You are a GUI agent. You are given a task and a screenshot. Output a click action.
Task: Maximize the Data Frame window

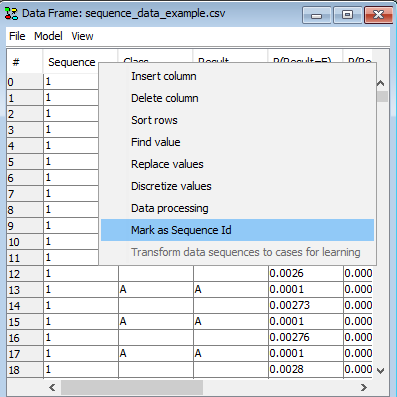point(347,15)
